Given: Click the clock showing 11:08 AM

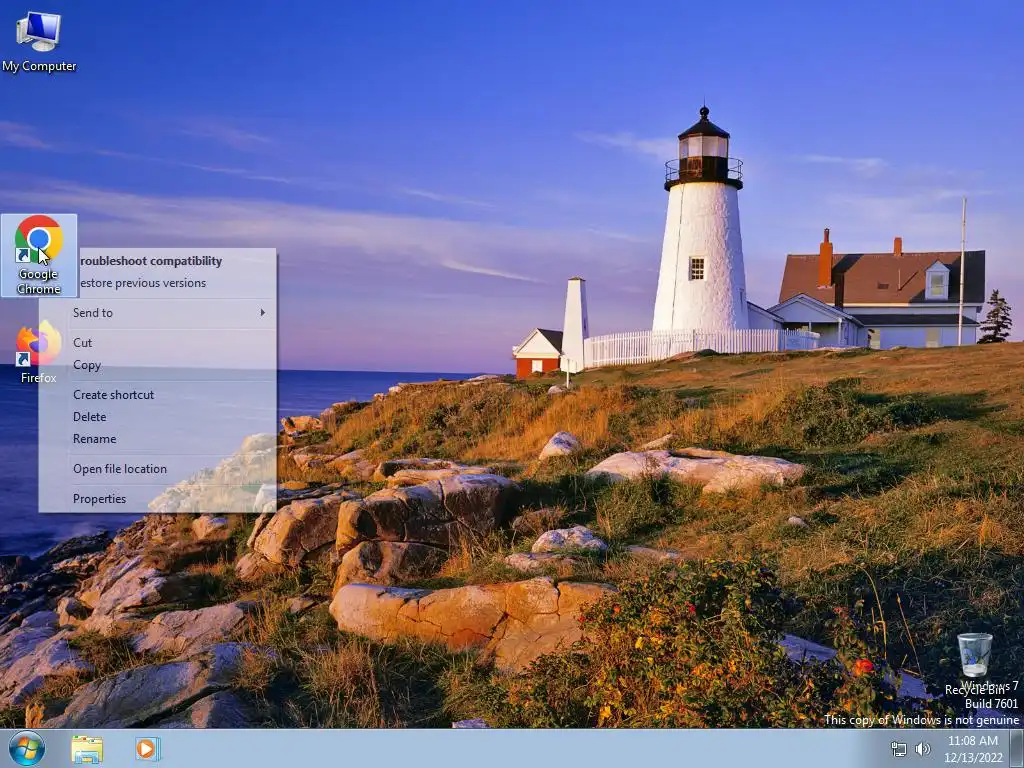Looking at the screenshot, I should pos(972,749).
